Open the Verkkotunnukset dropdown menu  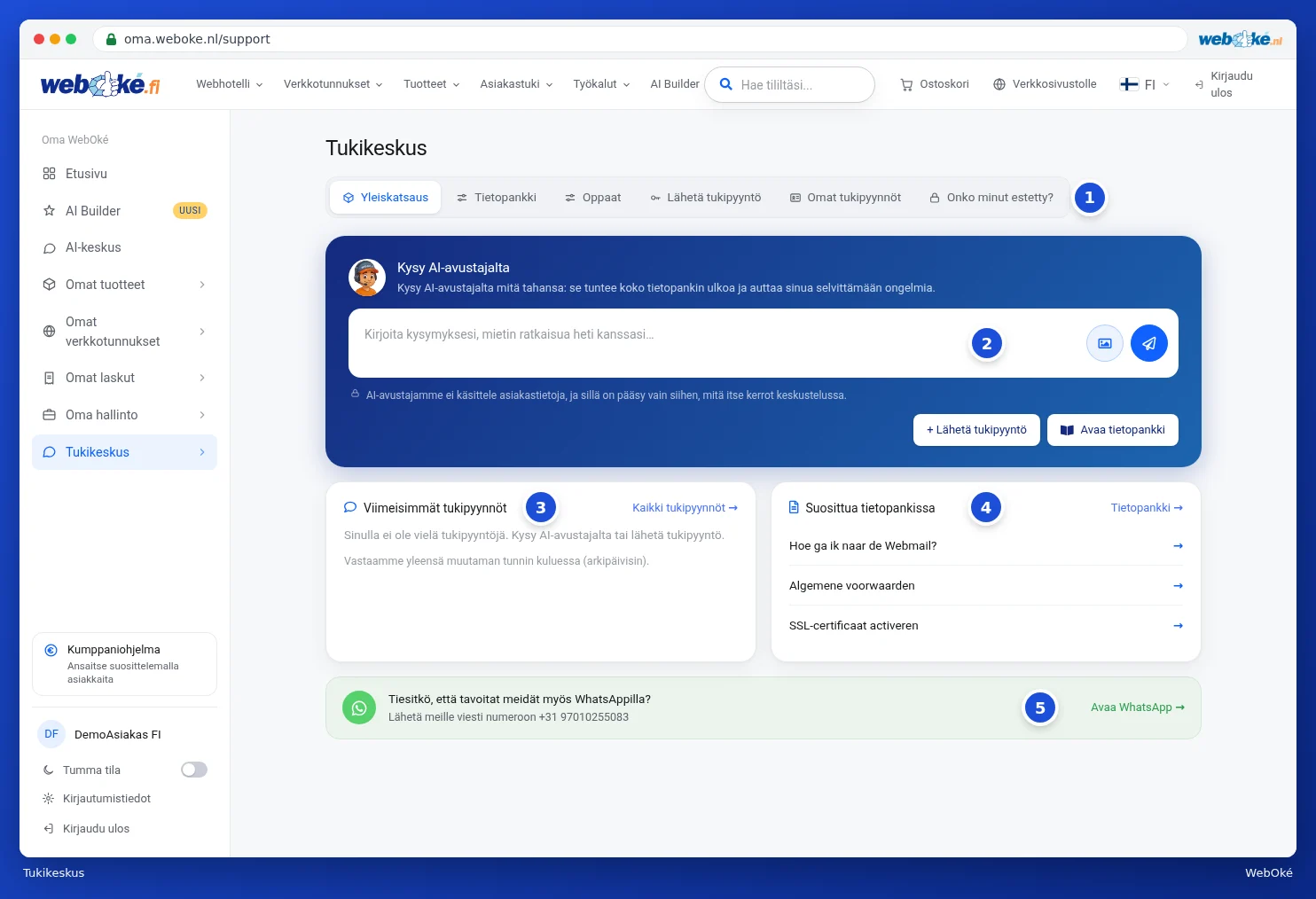point(333,84)
